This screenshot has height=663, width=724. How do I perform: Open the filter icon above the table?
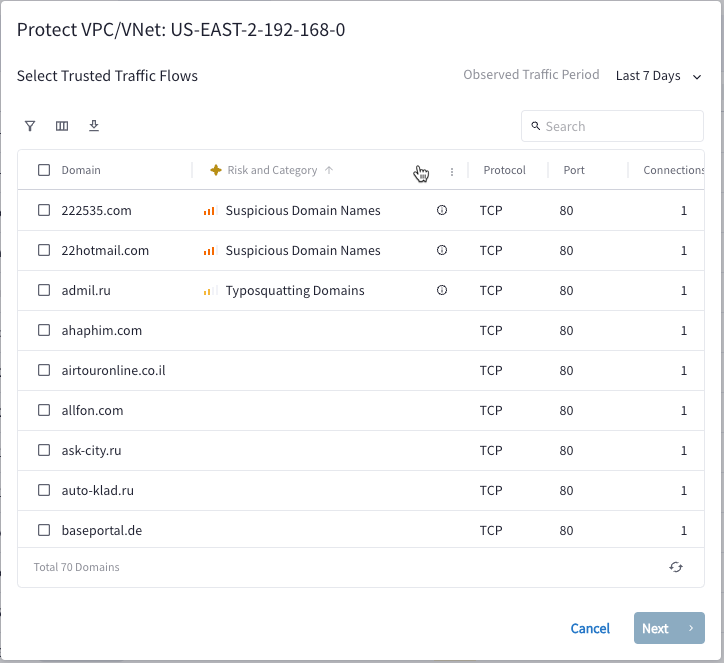point(30,126)
